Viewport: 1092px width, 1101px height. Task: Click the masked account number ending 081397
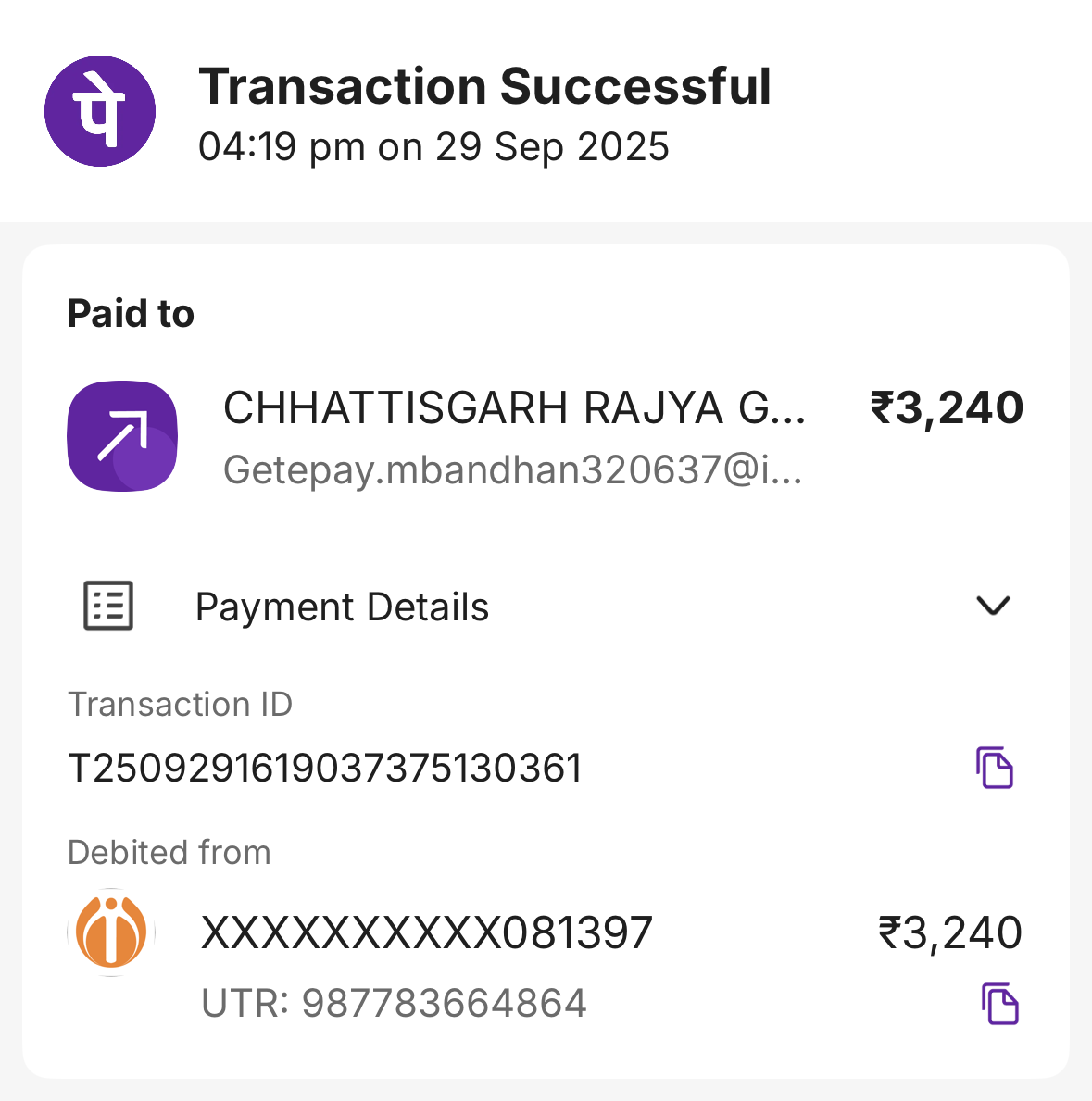click(x=427, y=932)
